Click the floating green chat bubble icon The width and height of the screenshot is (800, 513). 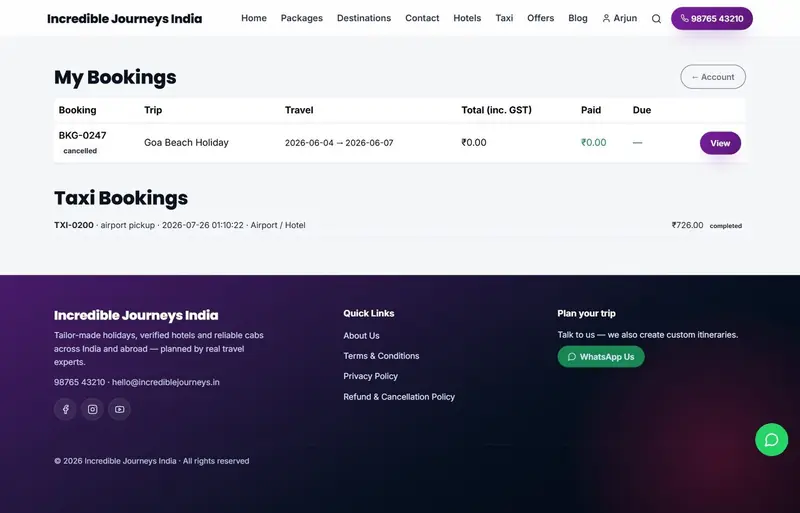coord(771,439)
